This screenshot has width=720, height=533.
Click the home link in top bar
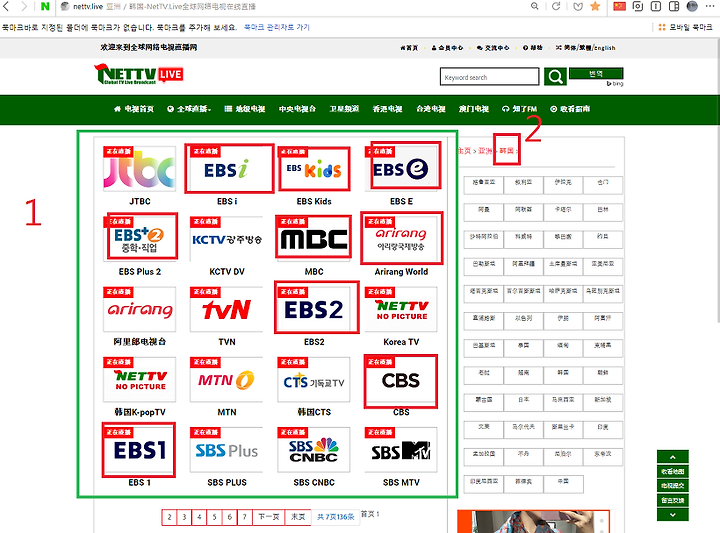pyautogui.click(x=409, y=48)
